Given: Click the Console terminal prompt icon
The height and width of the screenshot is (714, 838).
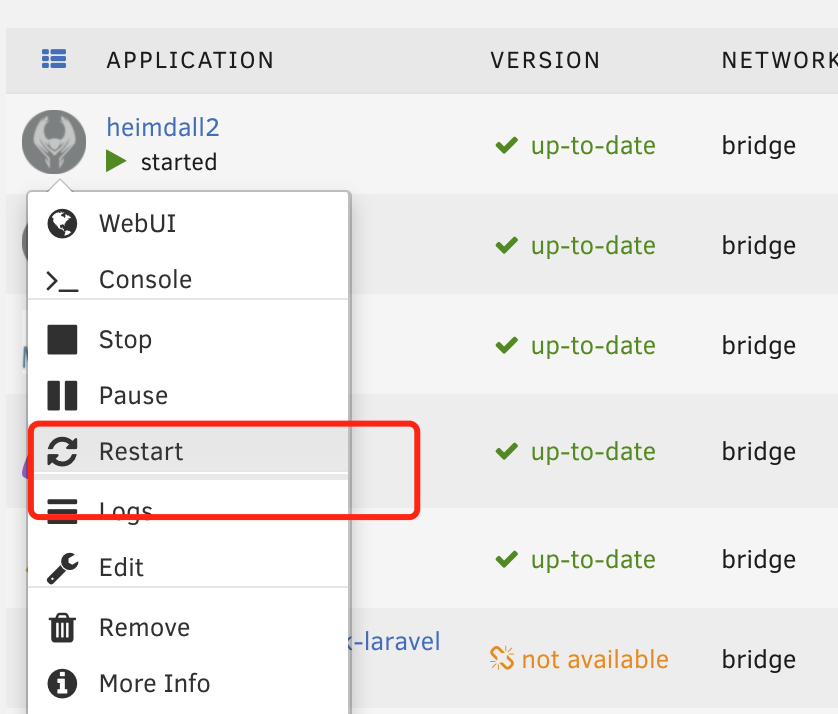Looking at the screenshot, I should click(62, 282).
